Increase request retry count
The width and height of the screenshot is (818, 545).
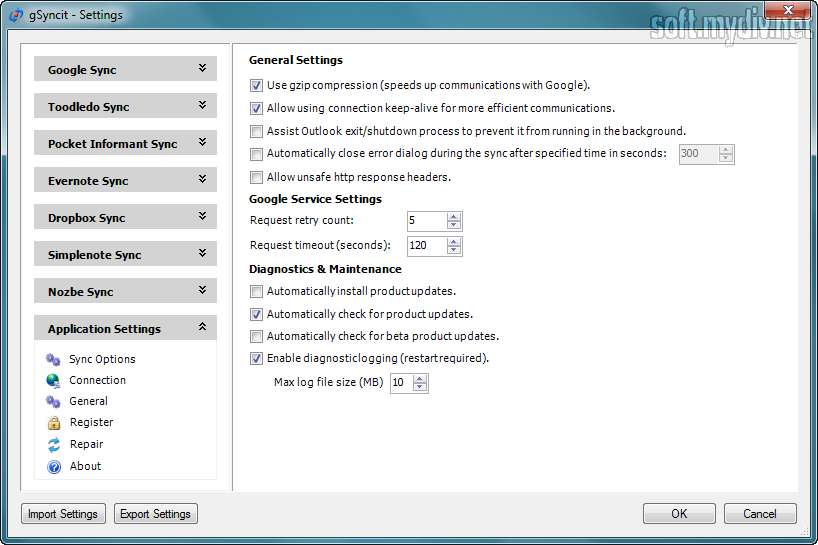[454, 217]
